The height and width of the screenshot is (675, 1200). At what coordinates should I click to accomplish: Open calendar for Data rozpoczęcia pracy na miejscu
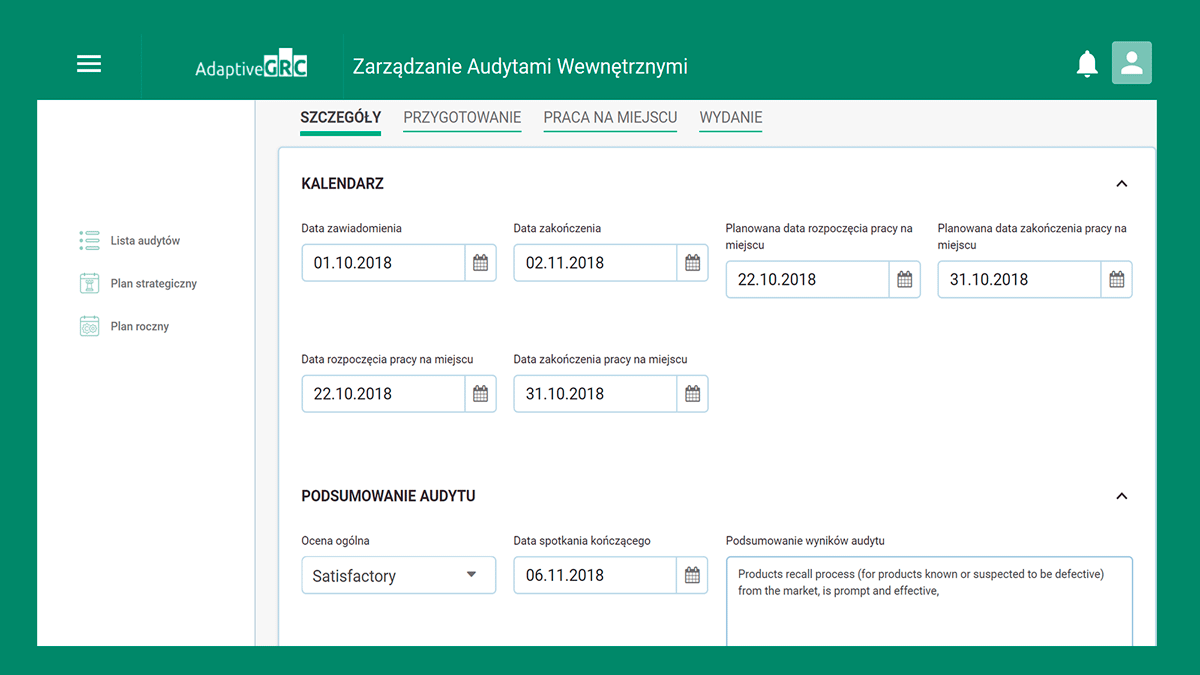tap(481, 394)
